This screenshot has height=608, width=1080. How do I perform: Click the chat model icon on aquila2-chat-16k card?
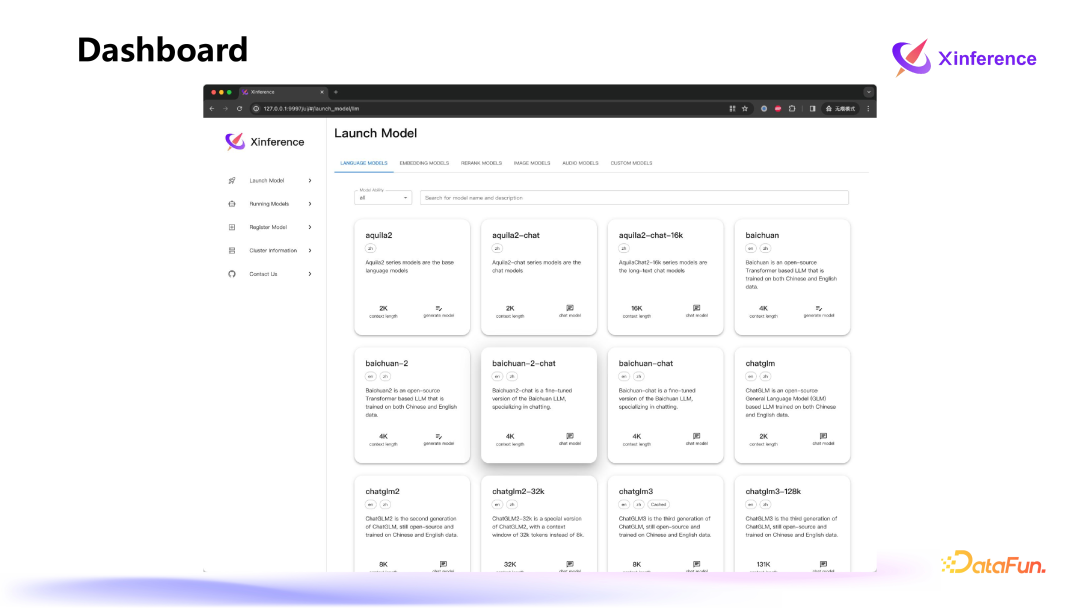pyautogui.click(x=696, y=308)
